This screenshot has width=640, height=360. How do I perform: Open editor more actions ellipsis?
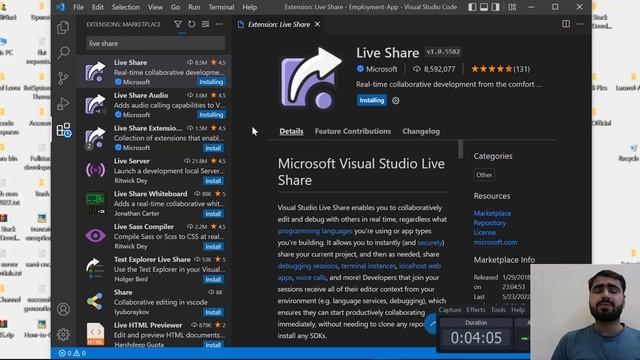[x=580, y=24]
